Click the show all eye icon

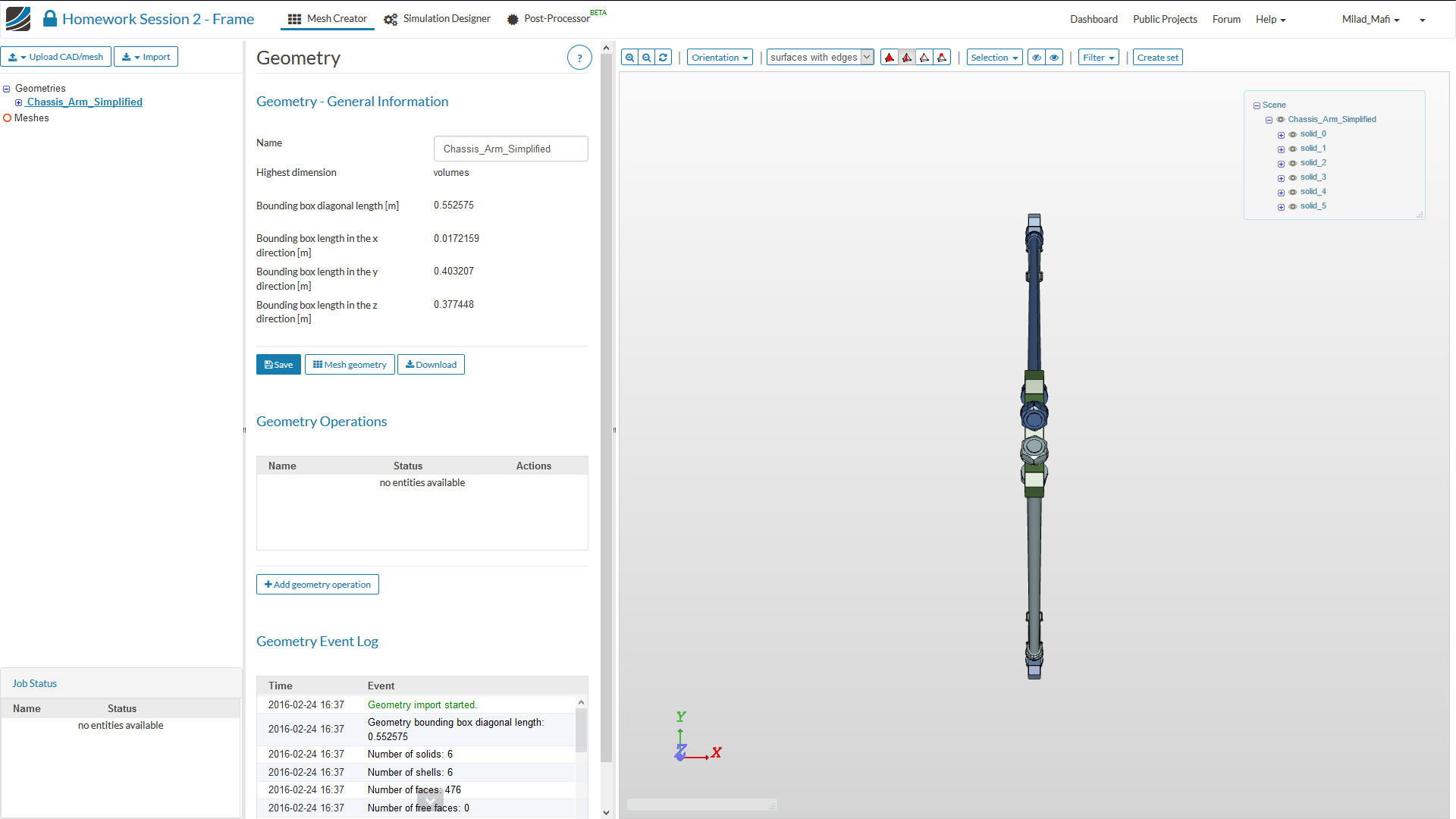point(1054,58)
